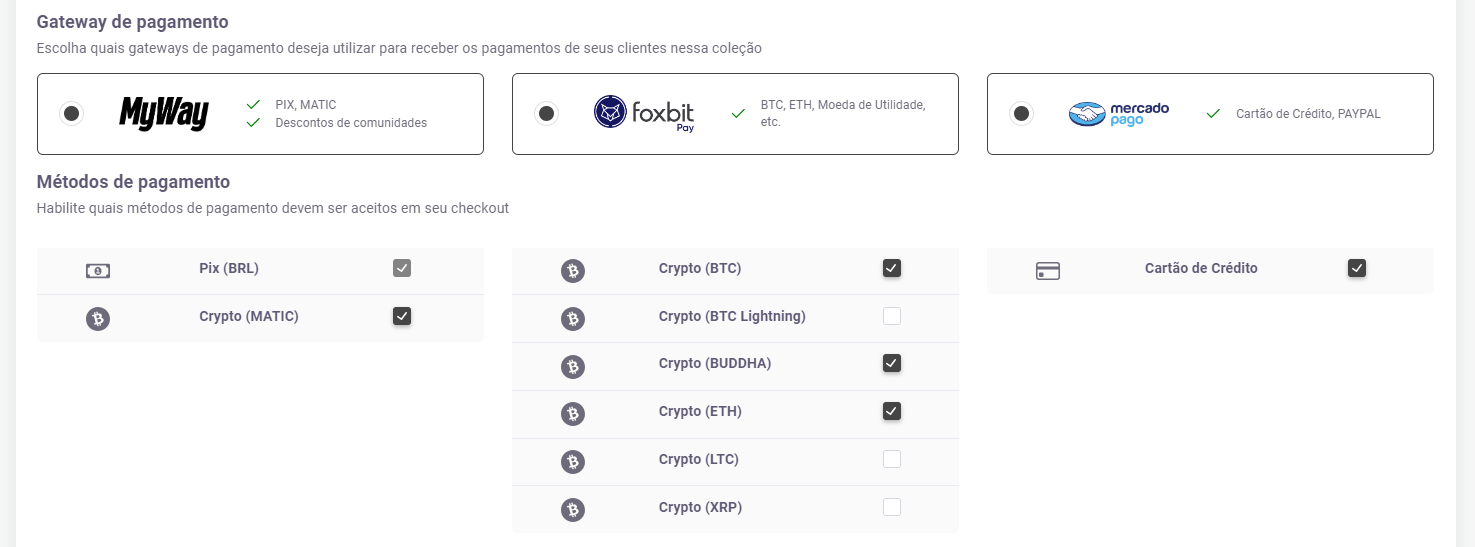The width and height of the screenshot is (1475, 547).
Task: Click the credit card icon
Action: 1047,271
